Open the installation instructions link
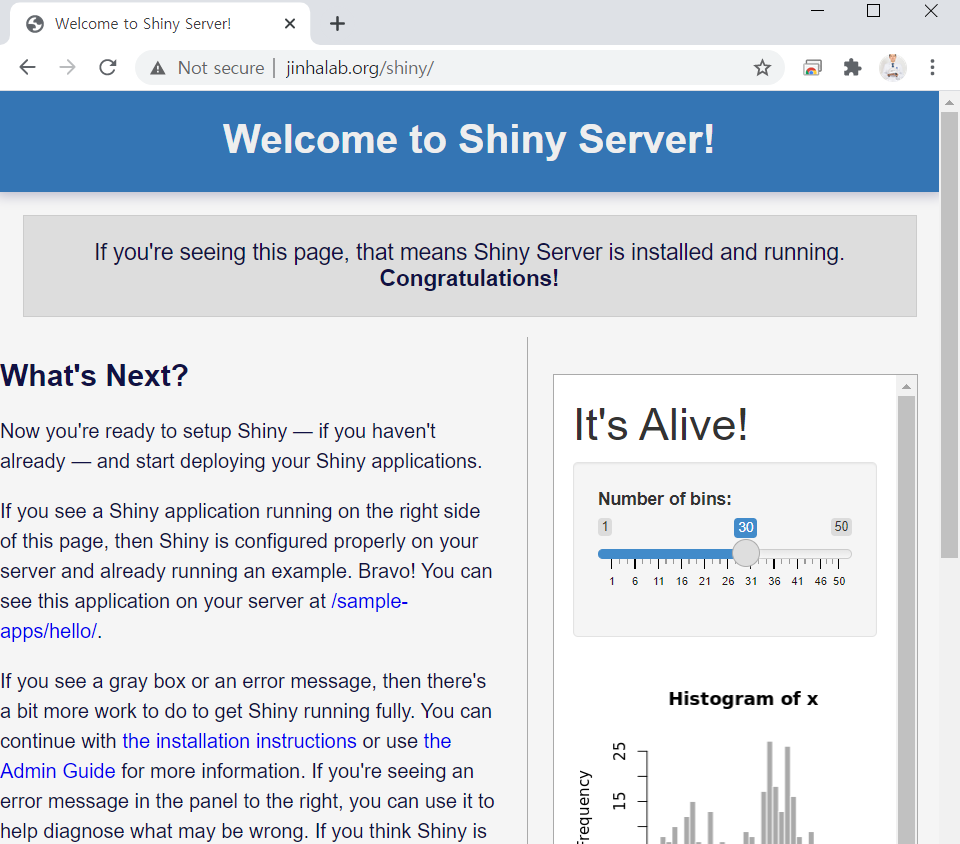This screenshot has width=960, height=844. (x=239, y=741)
